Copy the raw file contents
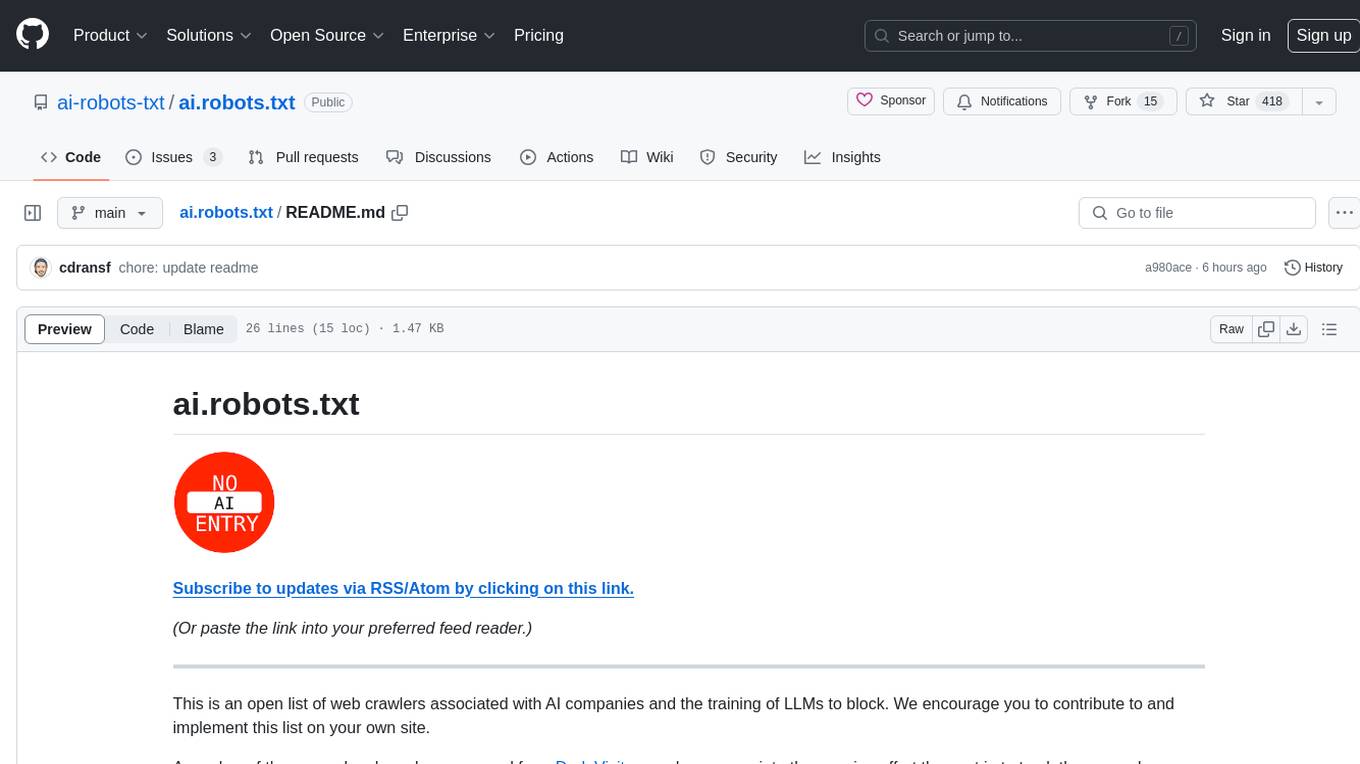 point(1266,329)
